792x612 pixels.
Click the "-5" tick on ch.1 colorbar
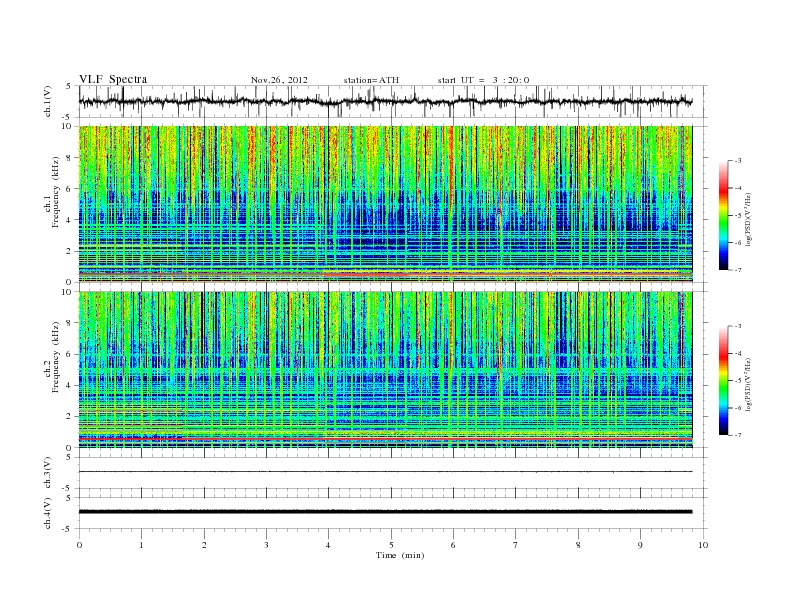[738, 216]
